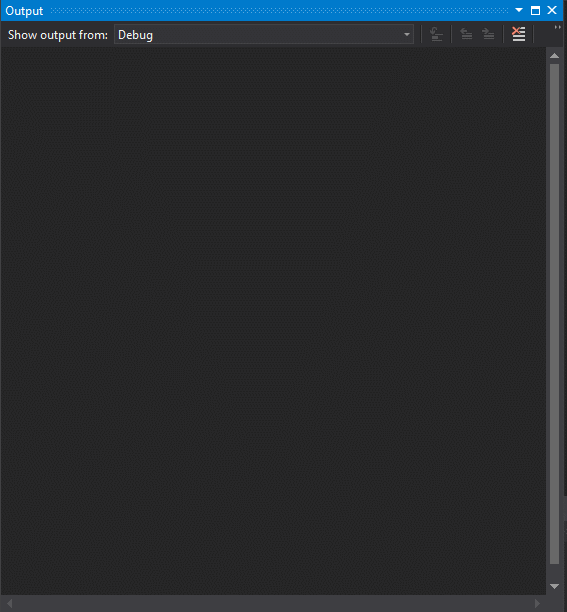This screenshot has width=567, height=612.
Task: Click the horizontal scroll left arrow
Action: click(x=10, y=603)
